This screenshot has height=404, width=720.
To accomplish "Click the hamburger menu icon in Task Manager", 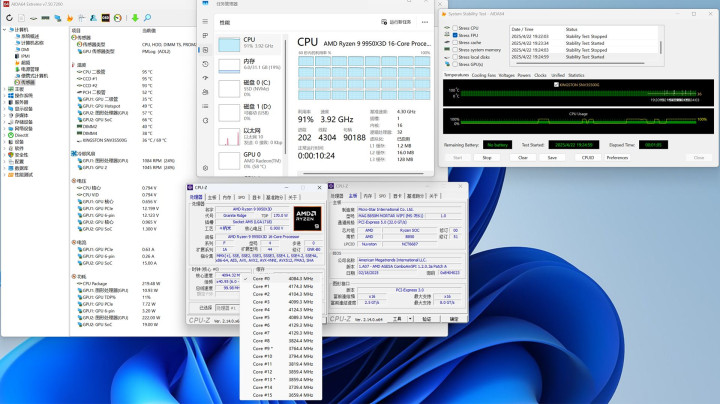I will 203,22.
